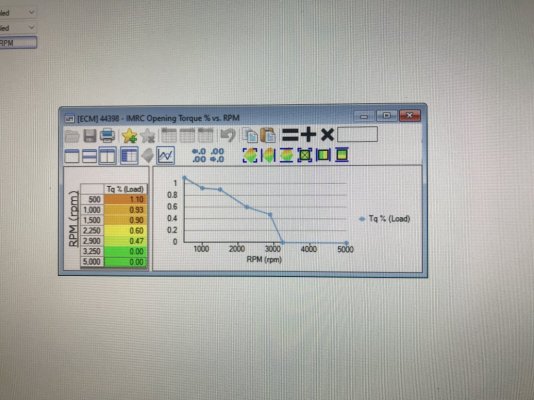The width and height of the screenshot is (534, 400).
Task: Click the plus sign add-value button
Action: click(x=309, y=134)
